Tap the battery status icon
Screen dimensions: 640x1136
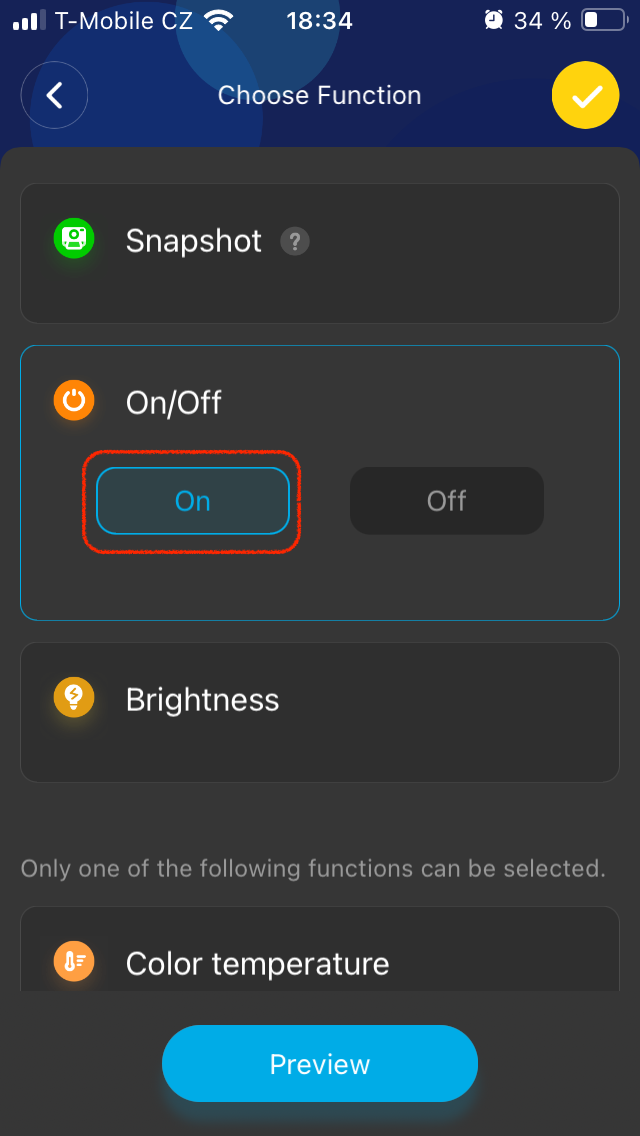pos(603,20)
